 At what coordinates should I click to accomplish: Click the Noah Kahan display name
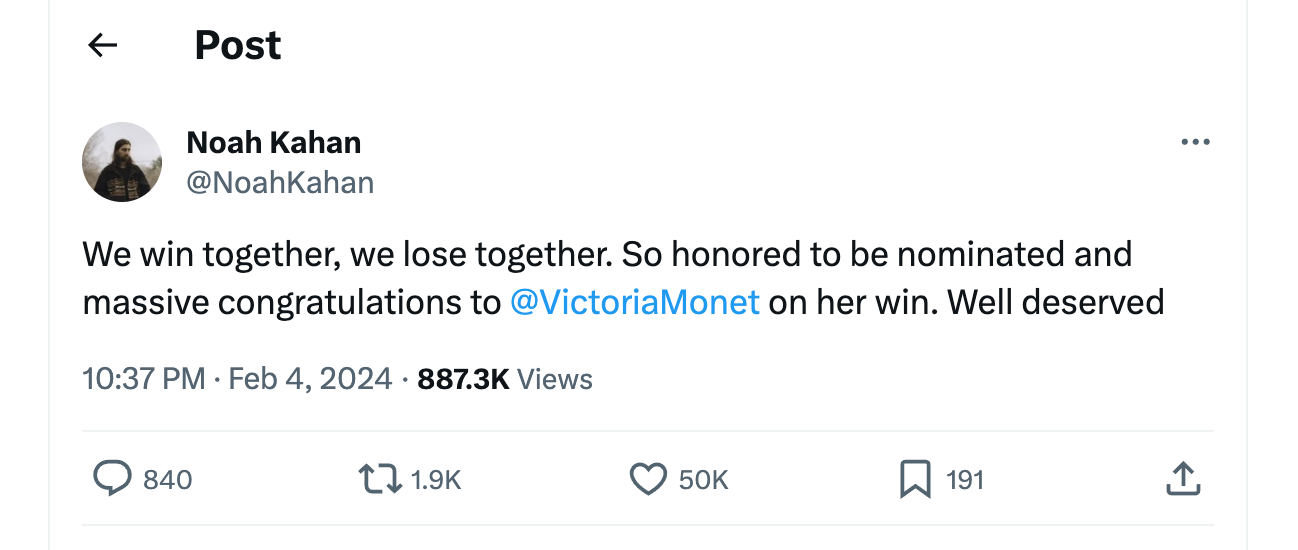273,143
